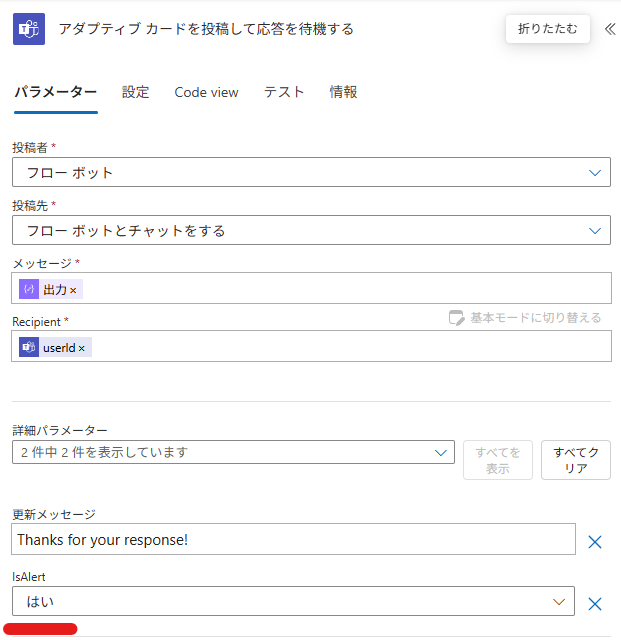Screen dimensions: 621x640
Task: Expand the 詳細パラメーター dropdown
Action: 233,452
